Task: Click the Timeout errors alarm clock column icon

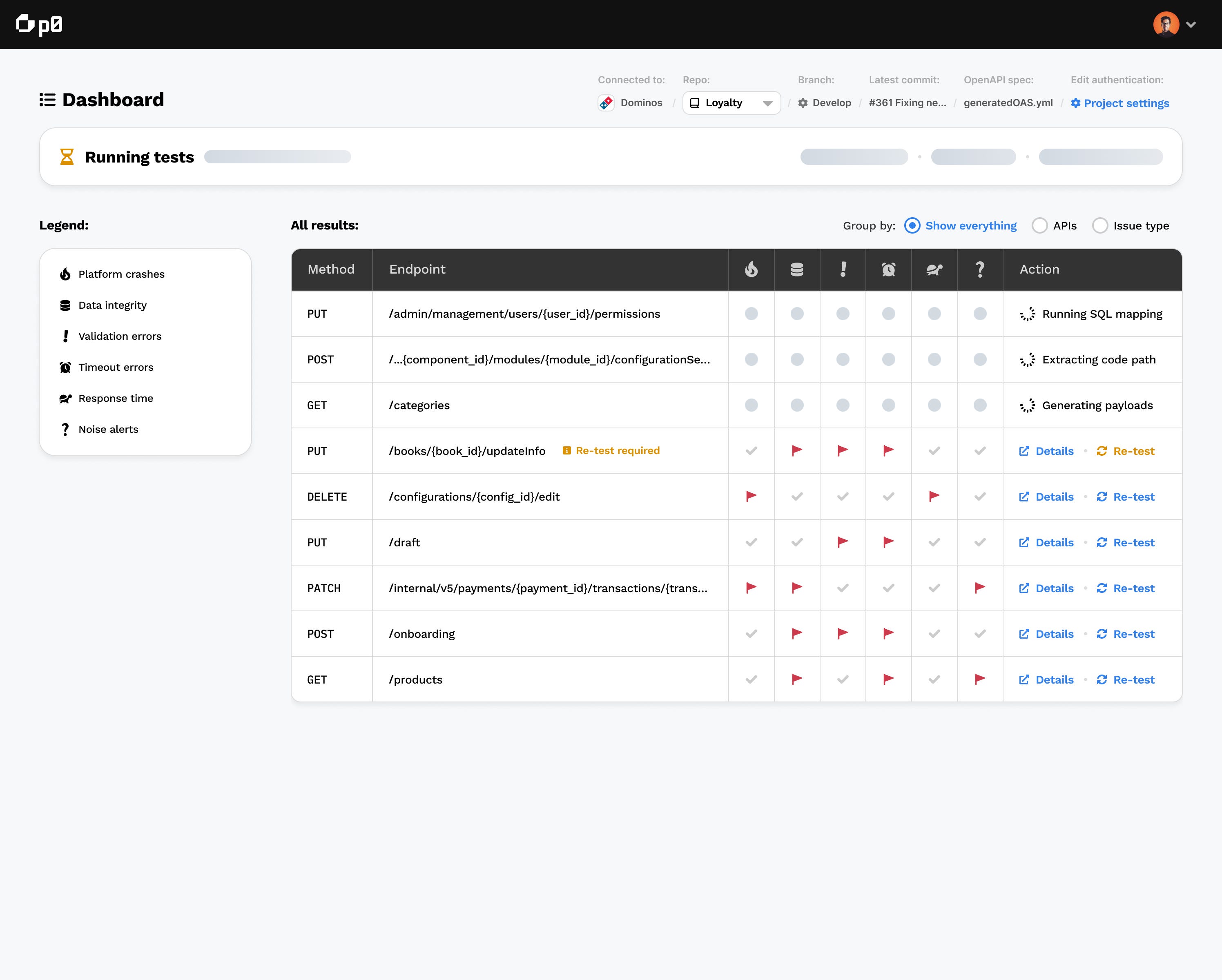Action: [888, 269]
